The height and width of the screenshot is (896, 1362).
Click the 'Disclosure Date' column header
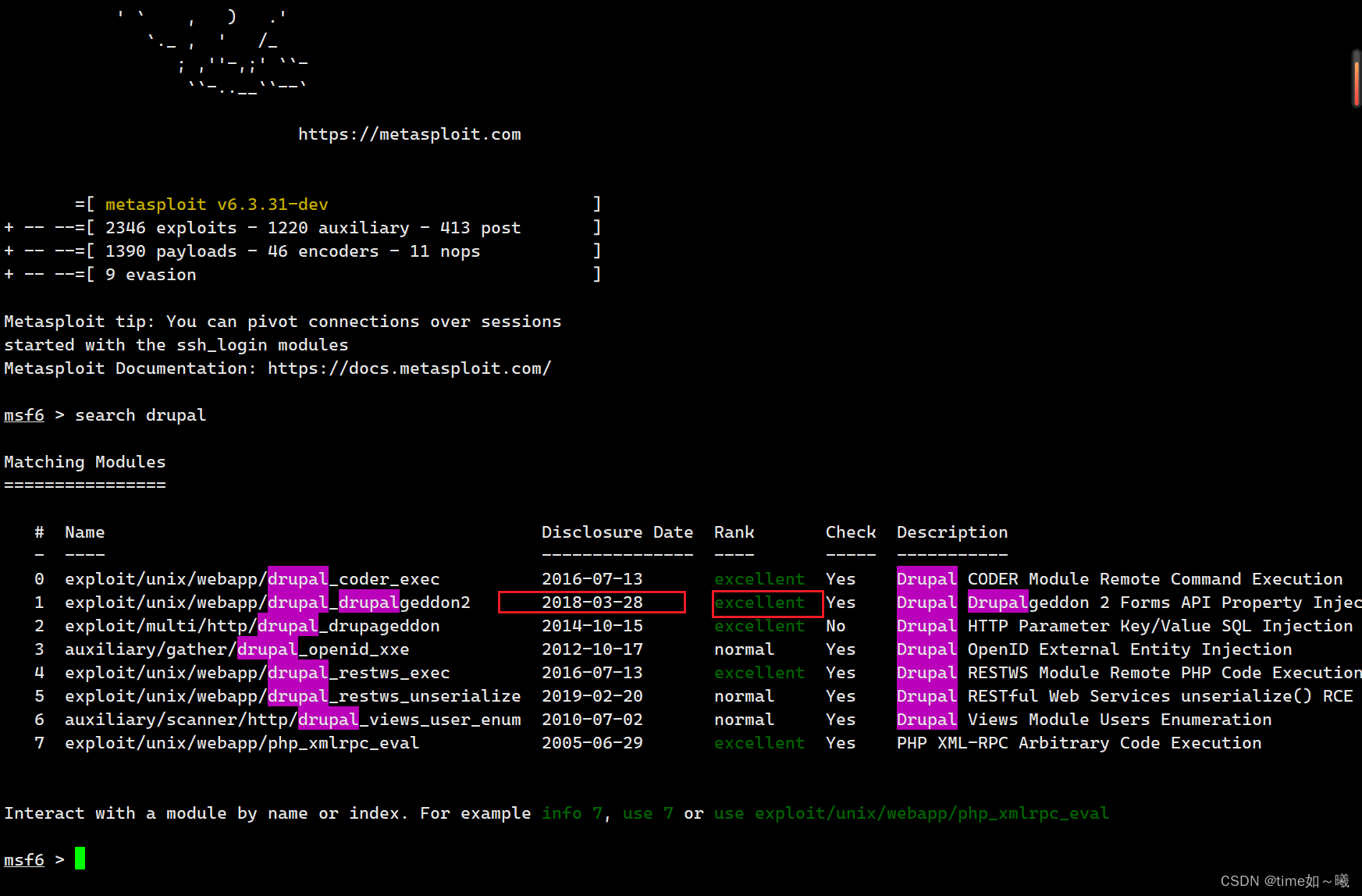click(x=617, y=532)
